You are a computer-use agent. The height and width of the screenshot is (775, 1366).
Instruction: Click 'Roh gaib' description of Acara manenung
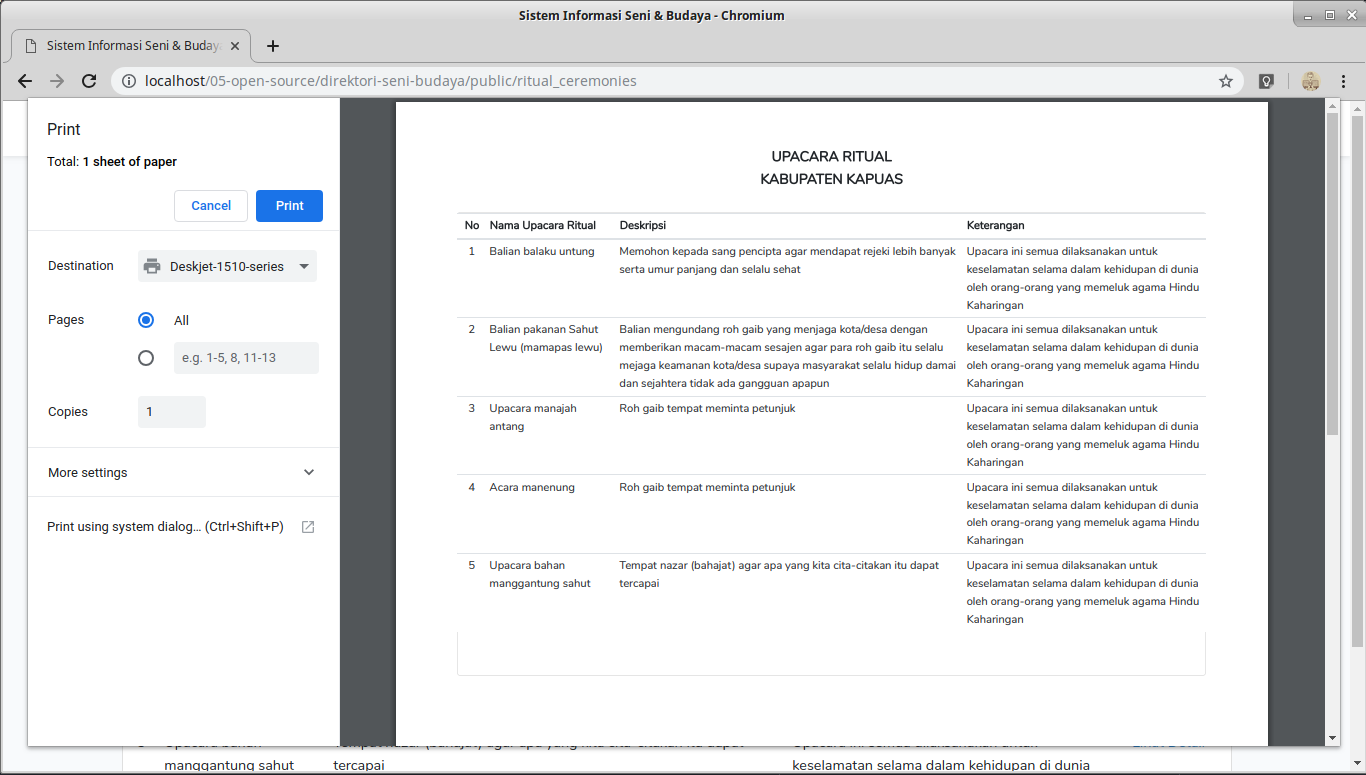[x=707, y=487]
